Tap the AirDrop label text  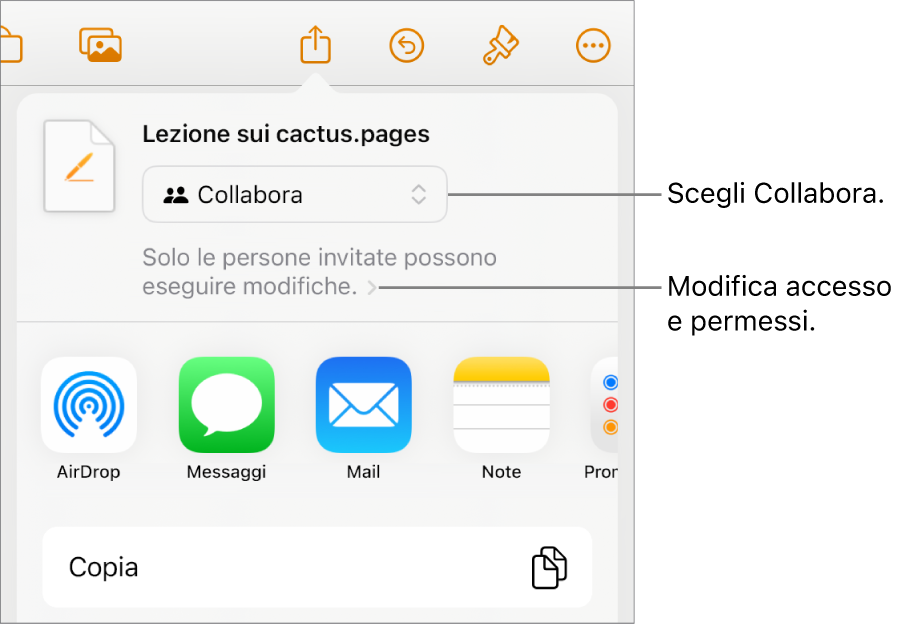[89, 472]
